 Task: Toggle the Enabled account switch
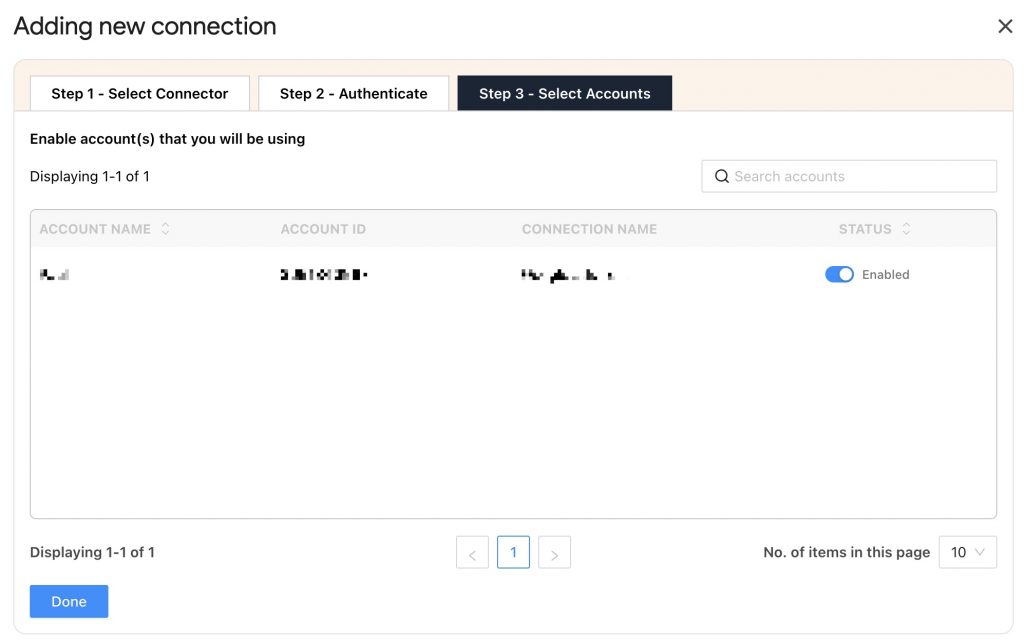pyautogui.click(x=839, y=274)
